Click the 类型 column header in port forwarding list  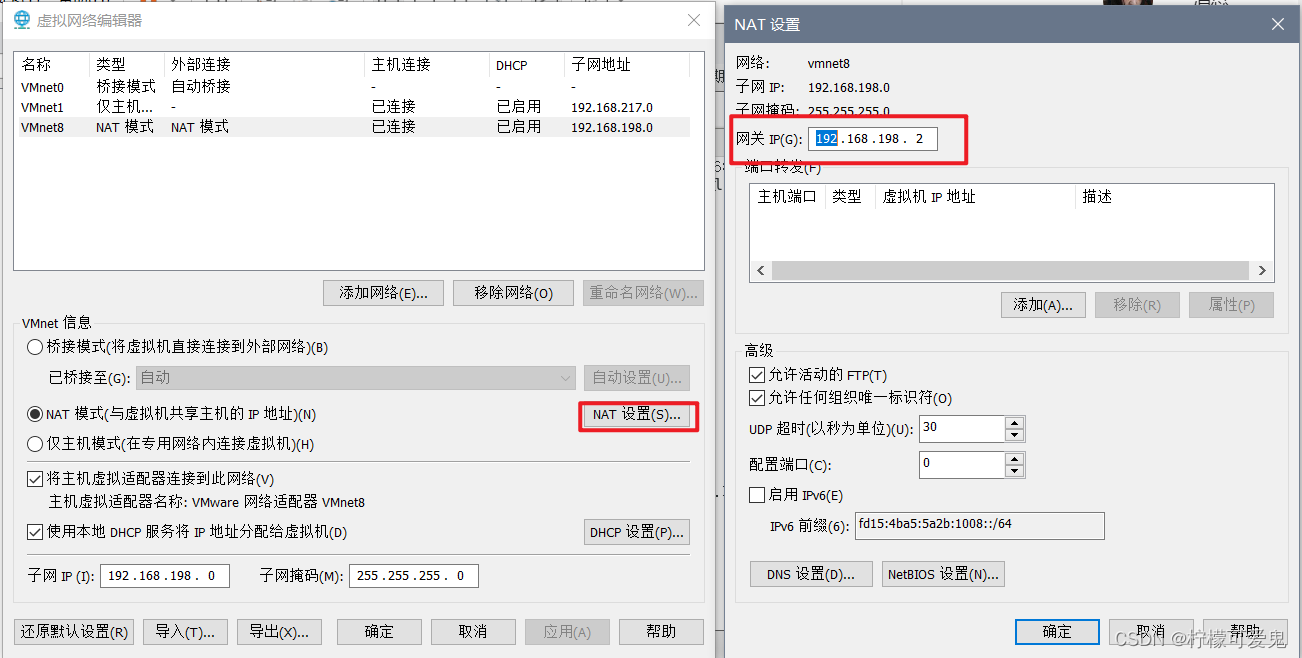tap(850, 196)
